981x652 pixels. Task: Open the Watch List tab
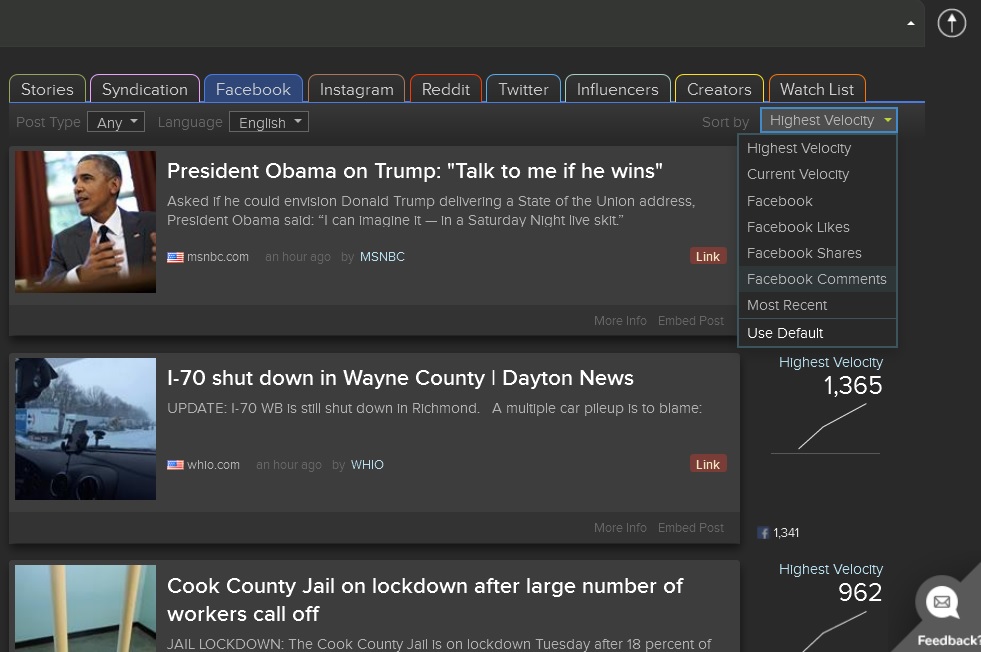(x=816, y=88)
